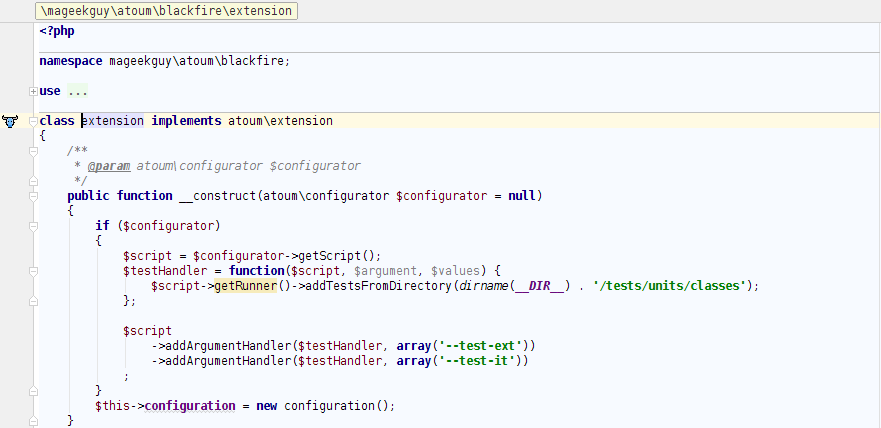
Task: Expand the folded use imports block
Action: [34, 91]
